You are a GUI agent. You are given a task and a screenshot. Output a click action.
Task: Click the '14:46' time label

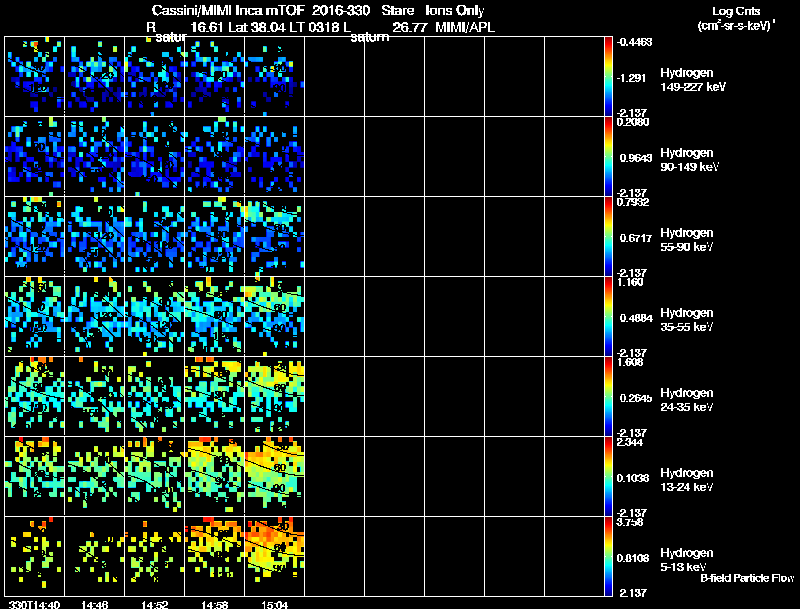[94, 605]
